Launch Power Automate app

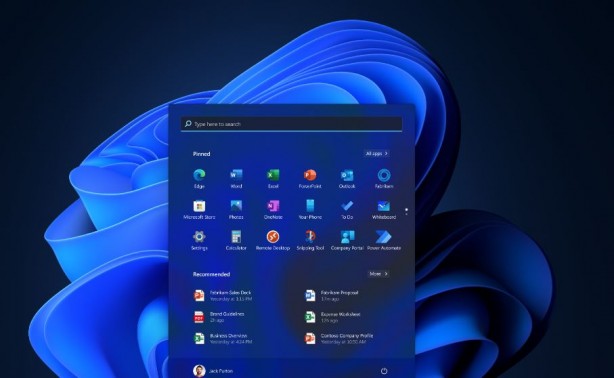click(x=384, y=241)
